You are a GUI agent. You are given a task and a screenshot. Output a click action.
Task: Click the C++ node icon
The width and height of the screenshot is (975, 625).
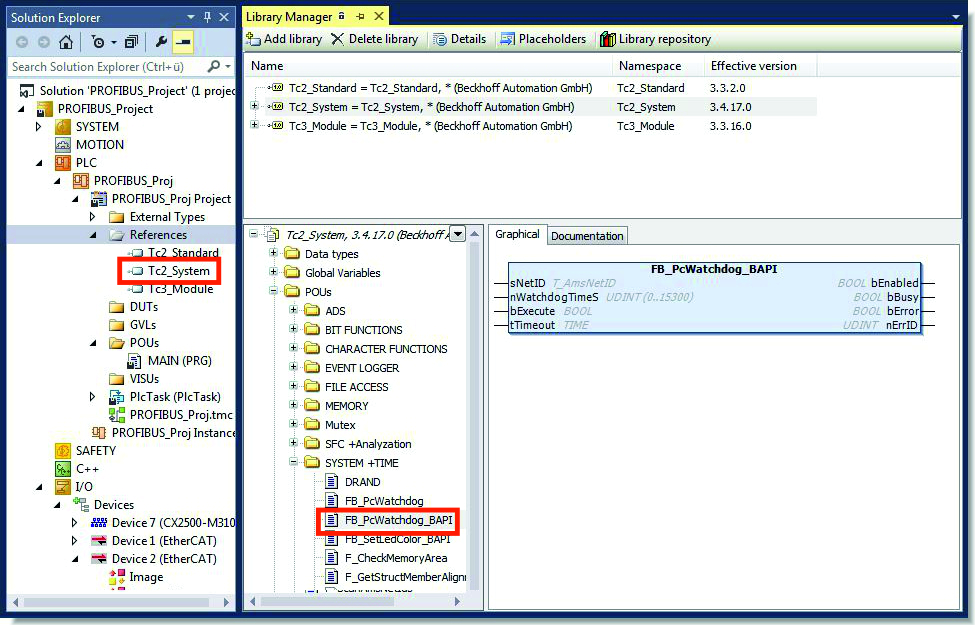pyautogui.click(x=63, y=469)
